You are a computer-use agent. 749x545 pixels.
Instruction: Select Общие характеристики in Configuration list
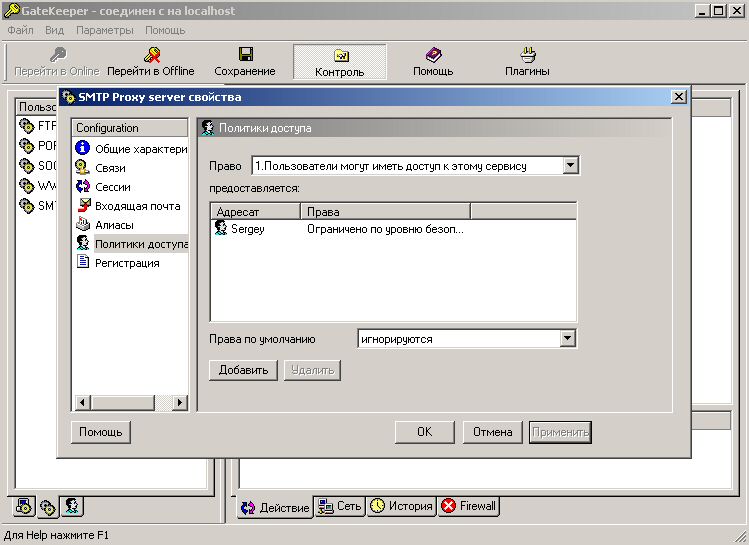click(x=141, y=149)
